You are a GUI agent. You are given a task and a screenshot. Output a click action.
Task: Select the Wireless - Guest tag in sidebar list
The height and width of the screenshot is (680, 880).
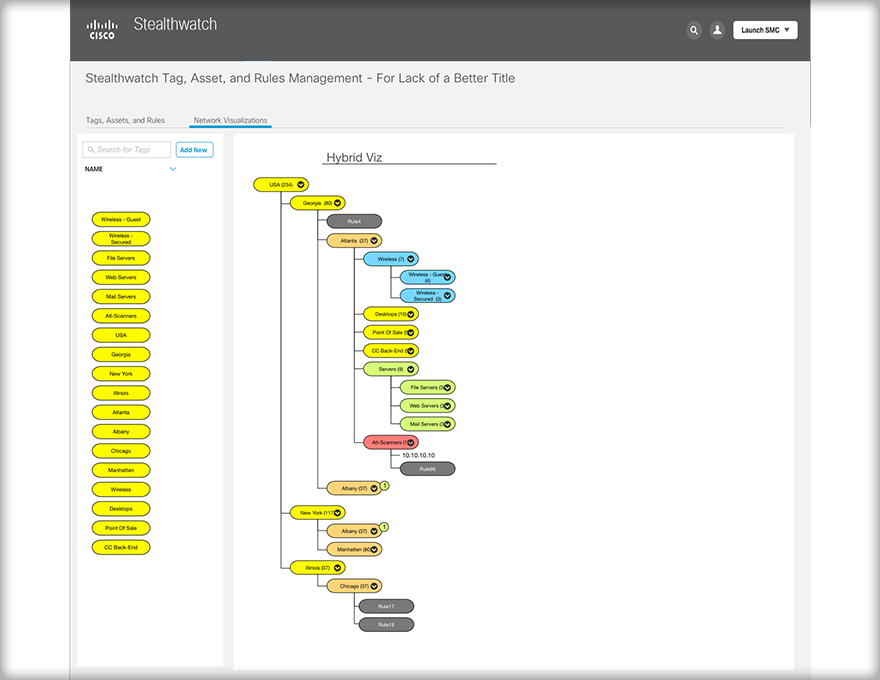coord(121,219)
